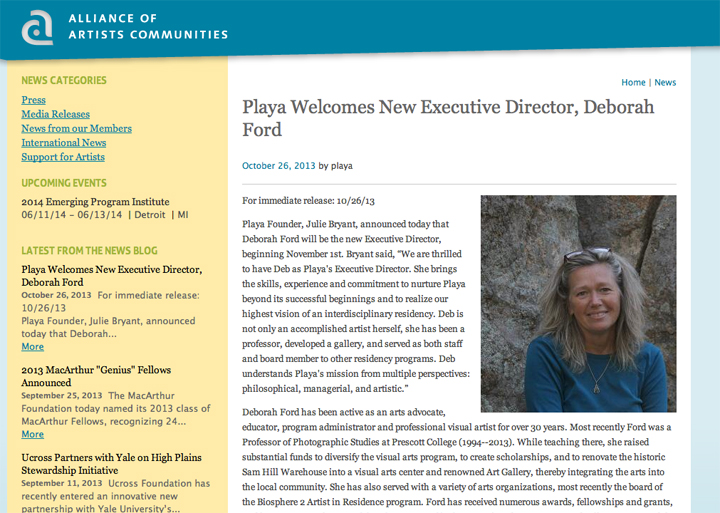The image size is (720, 513).
Task: Open the Alliance of Artists Communities header title
Action: (x=148, y=27)
